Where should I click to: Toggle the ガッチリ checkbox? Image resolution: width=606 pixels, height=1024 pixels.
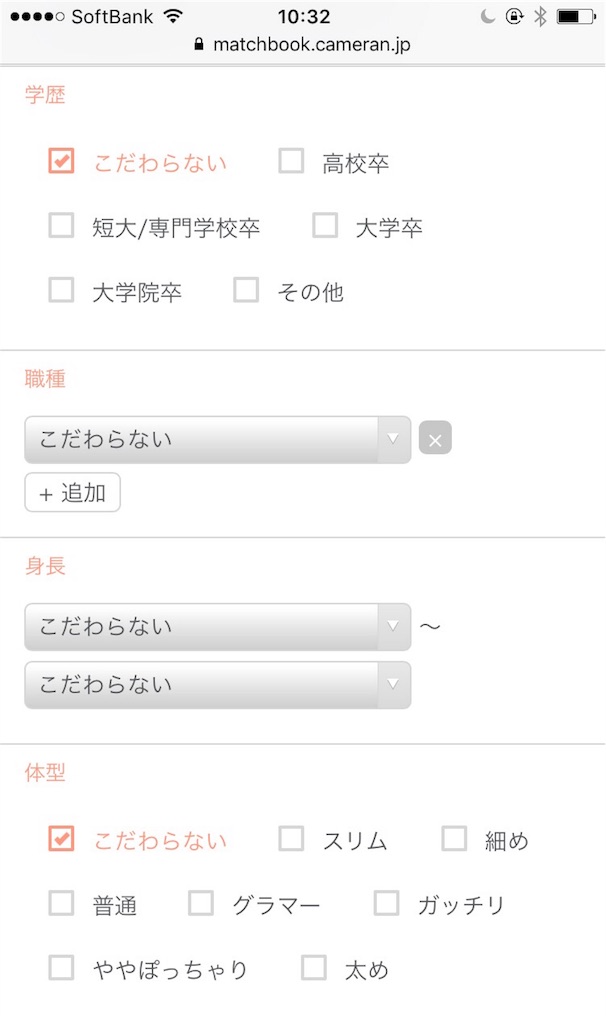[x=387, y=903]
